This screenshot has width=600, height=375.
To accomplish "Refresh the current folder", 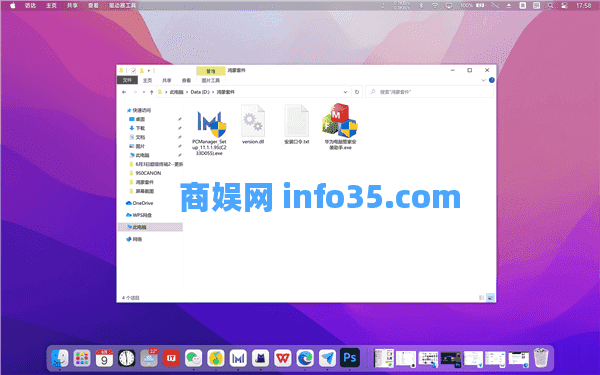I will pos(357,92).
